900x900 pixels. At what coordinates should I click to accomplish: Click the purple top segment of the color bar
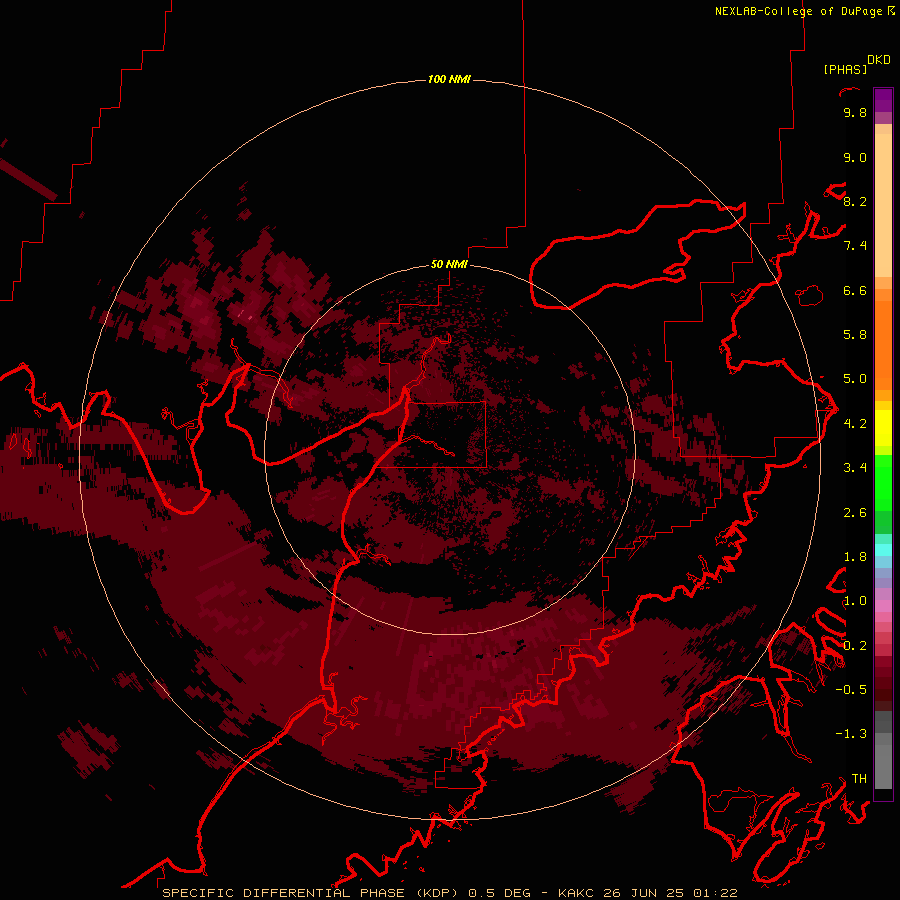tap(883, 100)
